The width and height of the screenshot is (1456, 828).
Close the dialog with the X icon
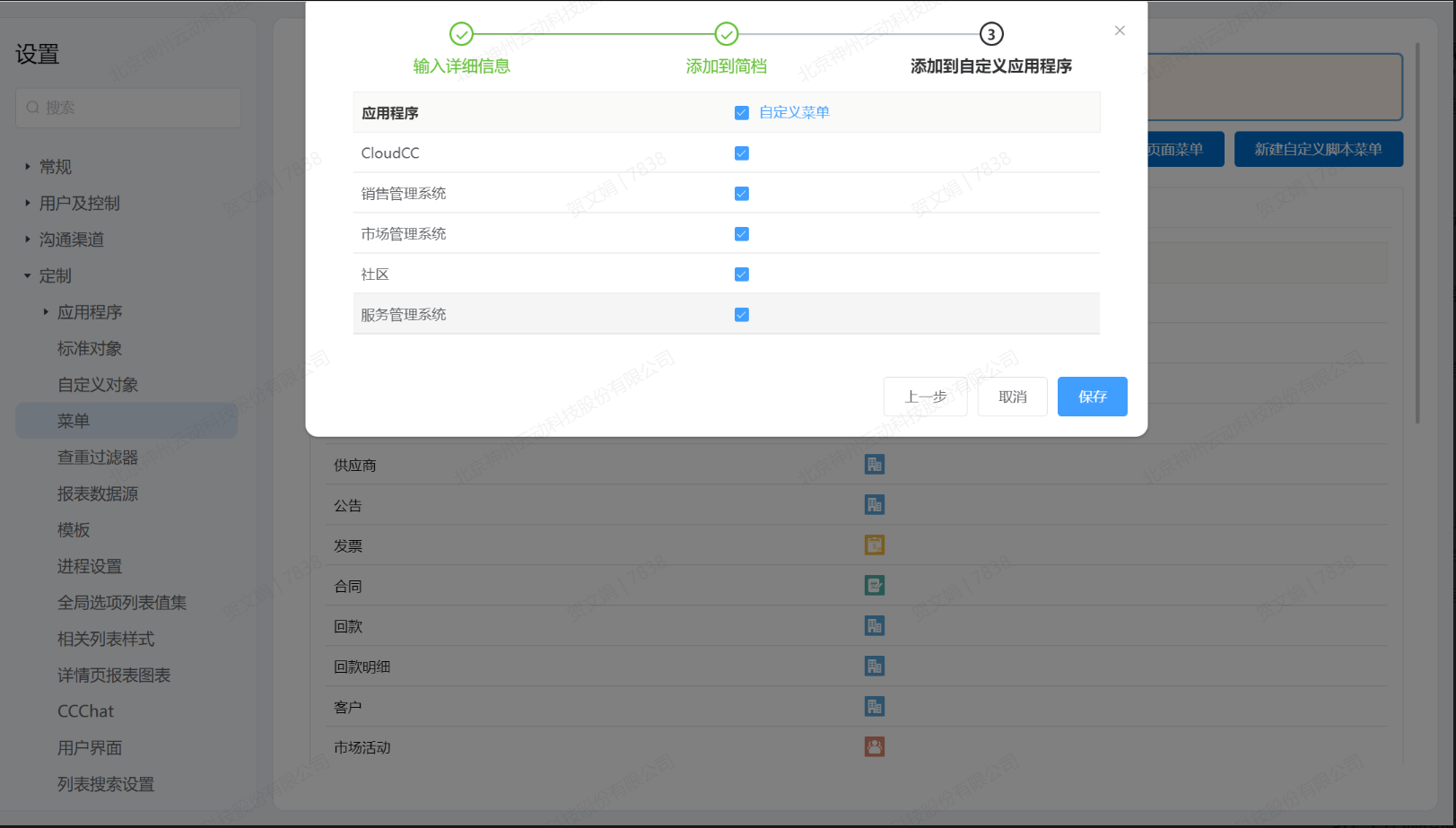(x=1120, y=31)
